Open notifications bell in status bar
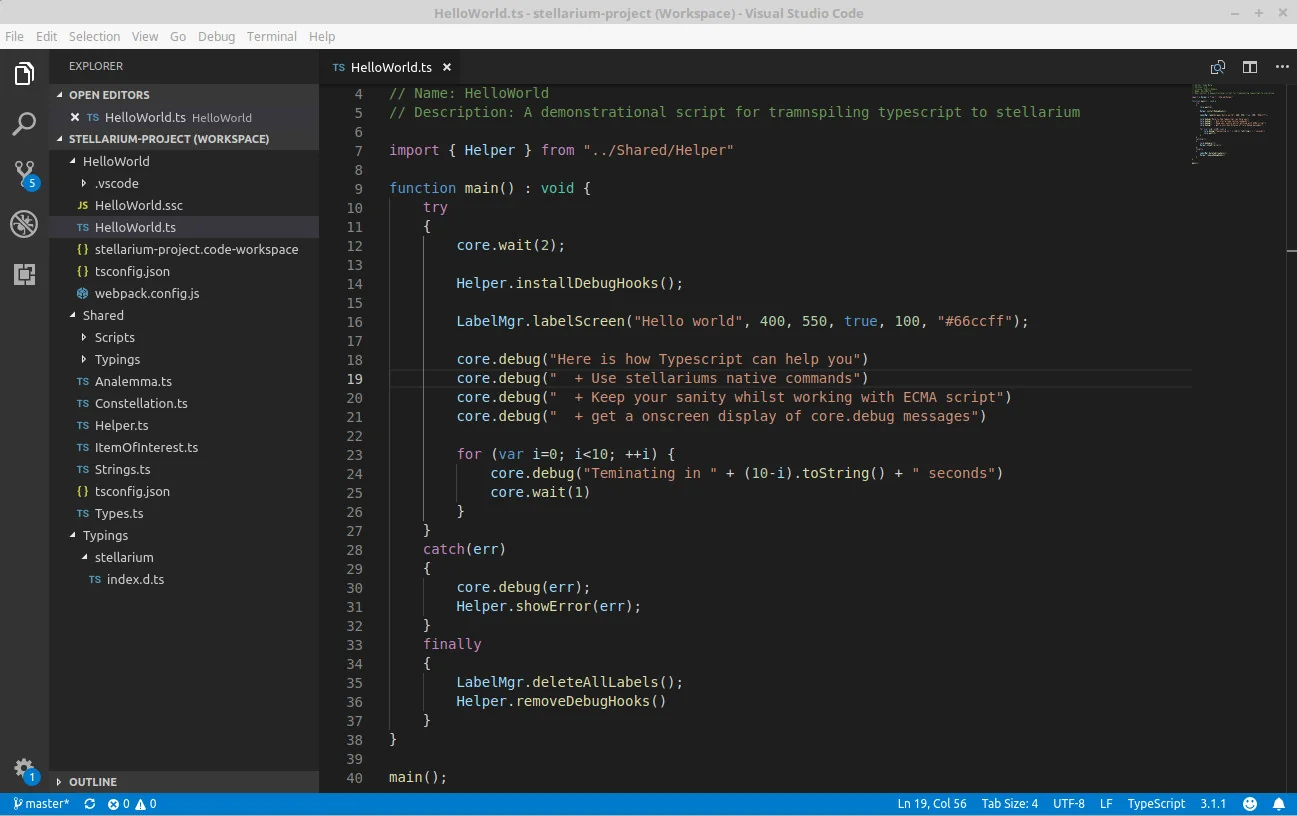The height and width of the screenshot is (816, 1297). point(1279,804)
